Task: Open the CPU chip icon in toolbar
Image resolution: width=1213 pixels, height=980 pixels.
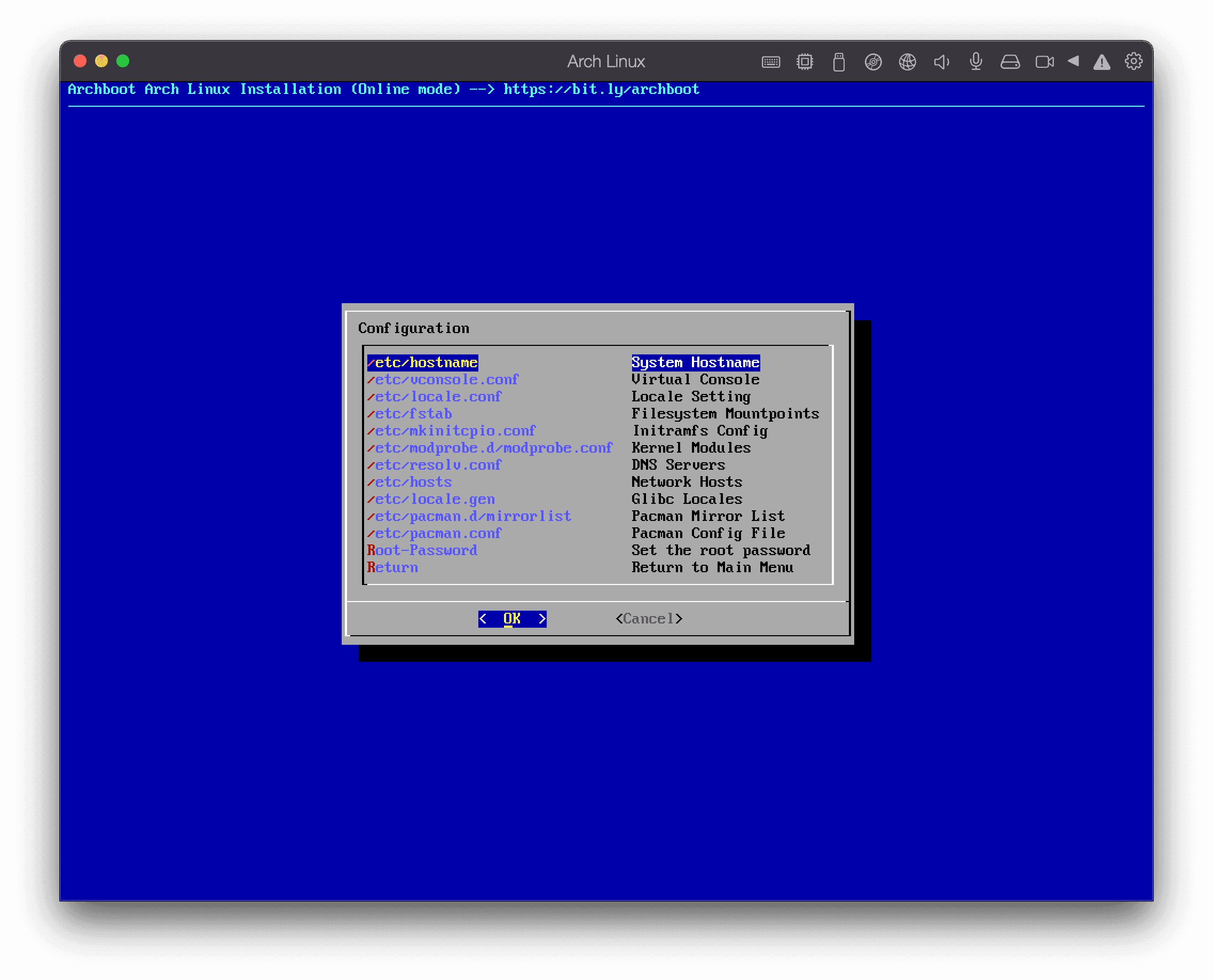Action: (x=805, y=61)
